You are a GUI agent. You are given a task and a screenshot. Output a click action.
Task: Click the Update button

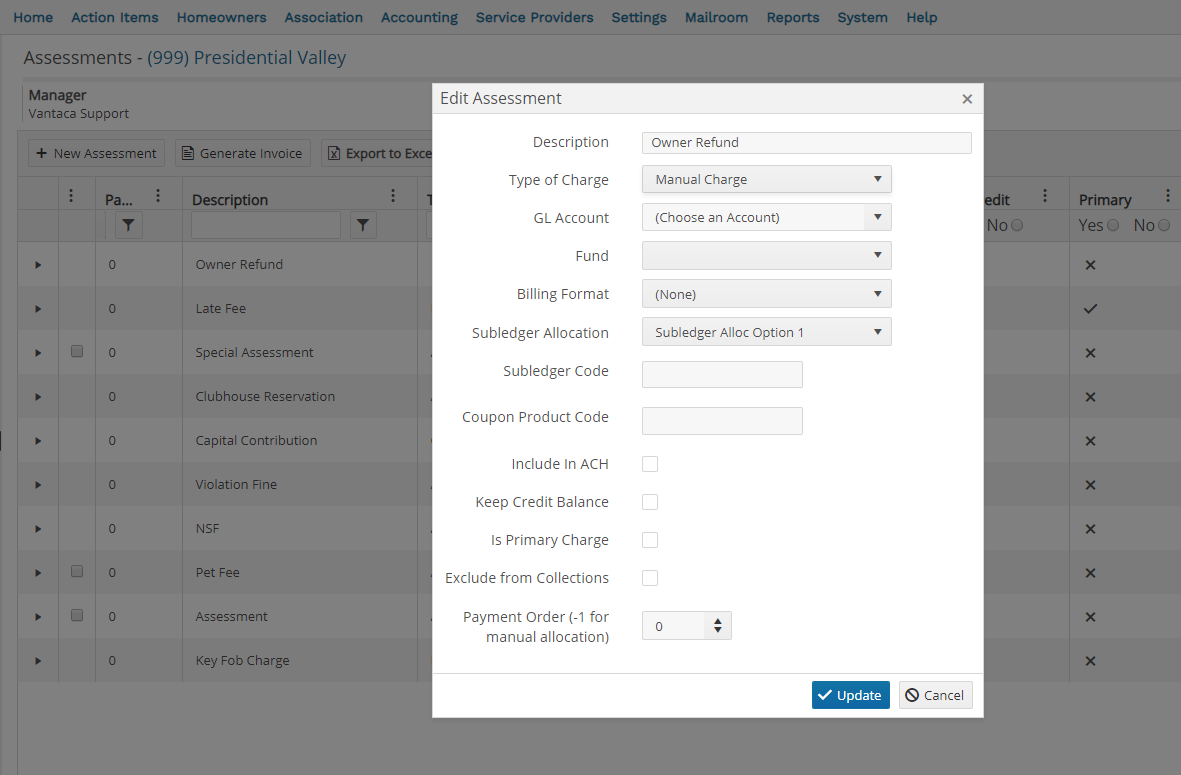pyautogui.click(x=850, y=695)
